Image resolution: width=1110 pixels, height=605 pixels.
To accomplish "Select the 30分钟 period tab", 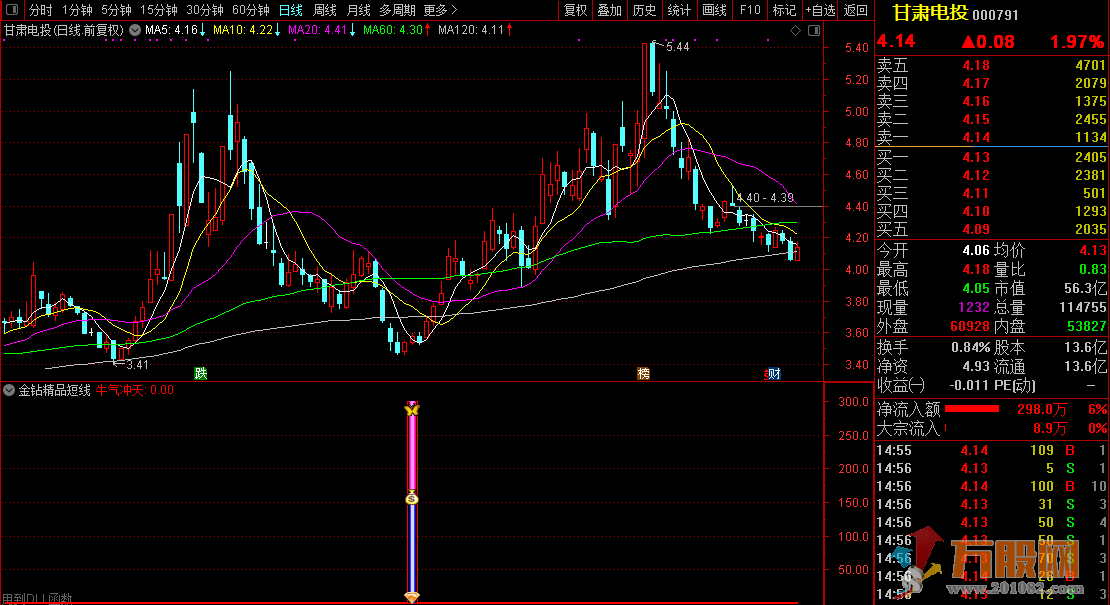I will pos(205,10).
